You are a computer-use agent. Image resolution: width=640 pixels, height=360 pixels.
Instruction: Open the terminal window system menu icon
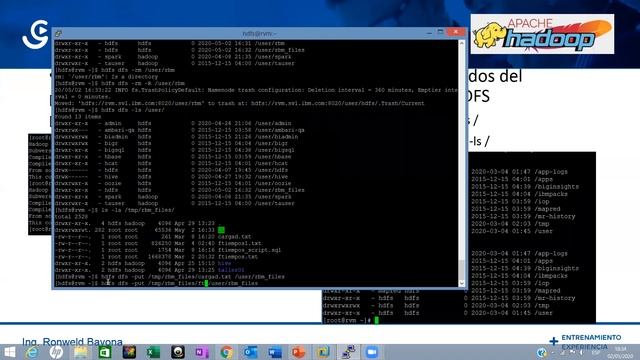[58, 33]
